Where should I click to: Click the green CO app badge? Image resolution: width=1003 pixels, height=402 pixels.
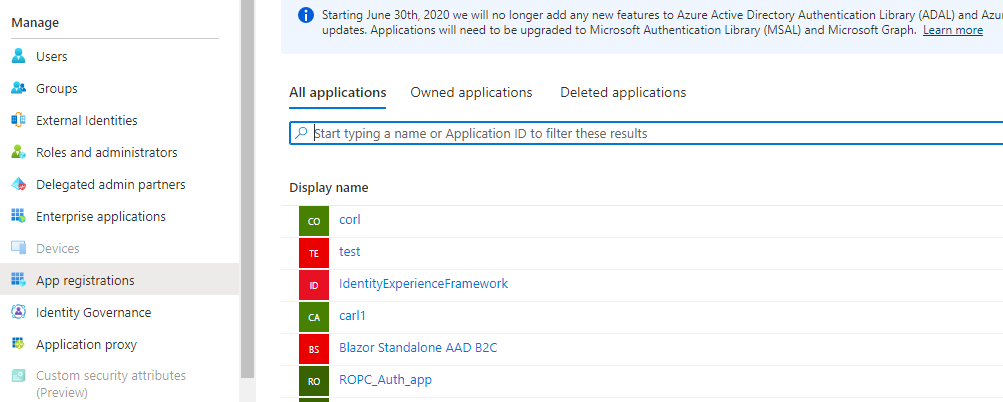pyautogui.click(x=313, y=221)
